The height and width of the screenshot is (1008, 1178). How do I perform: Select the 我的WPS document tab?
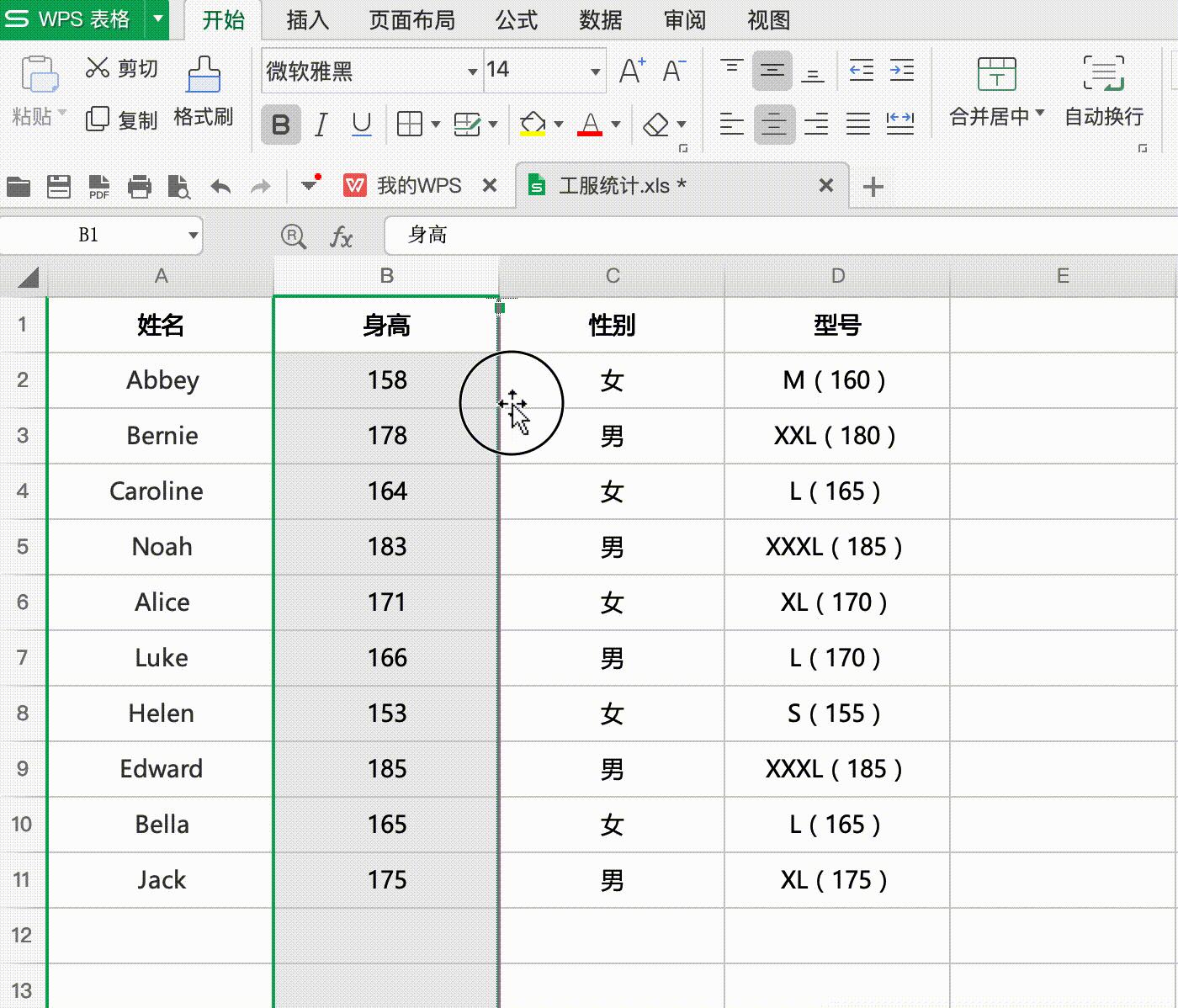[x=419, y=185]
